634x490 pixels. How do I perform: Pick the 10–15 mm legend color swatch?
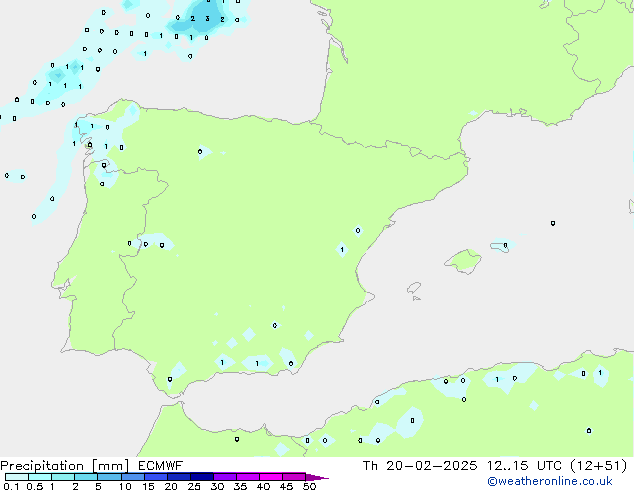pos(132,477)
